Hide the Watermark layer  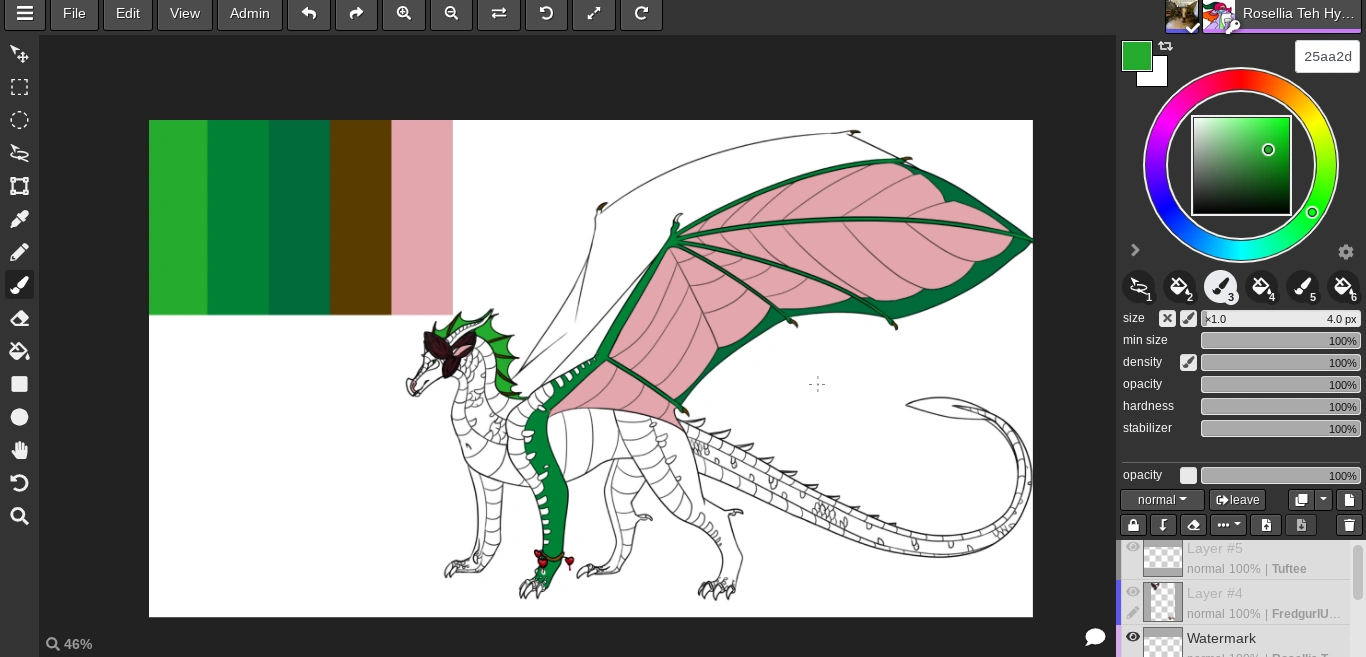1133,638
